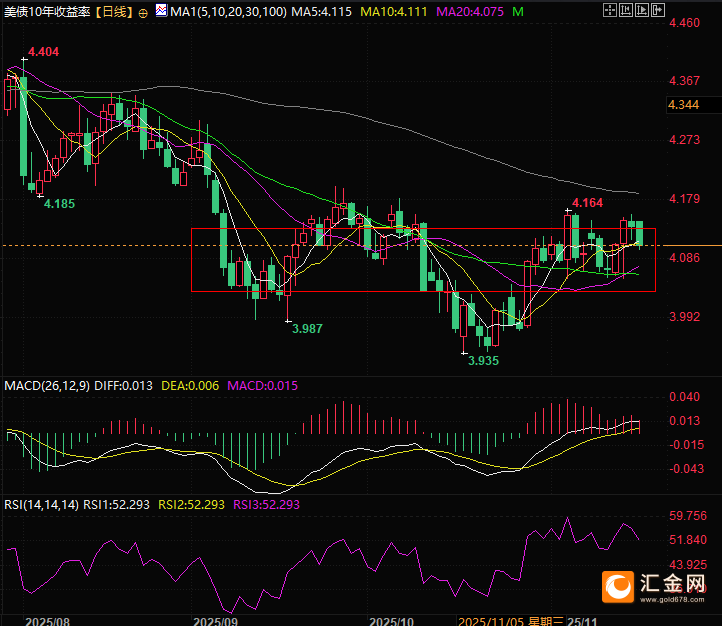Open the RSI(14,14,14) indicator parameters
Image resolution: width=722 pixels, height=626 pixels.
41,505
